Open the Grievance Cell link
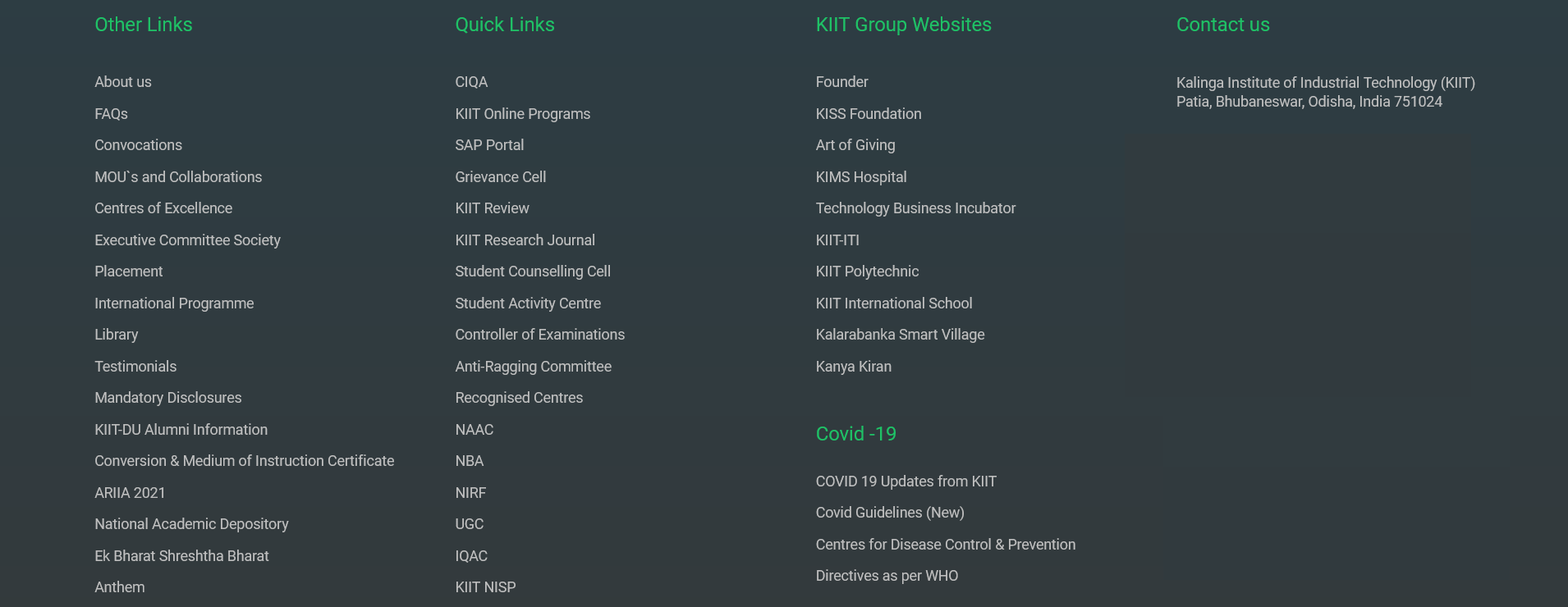This screenshot has width=1568, height=607. [x=501, y=177]
